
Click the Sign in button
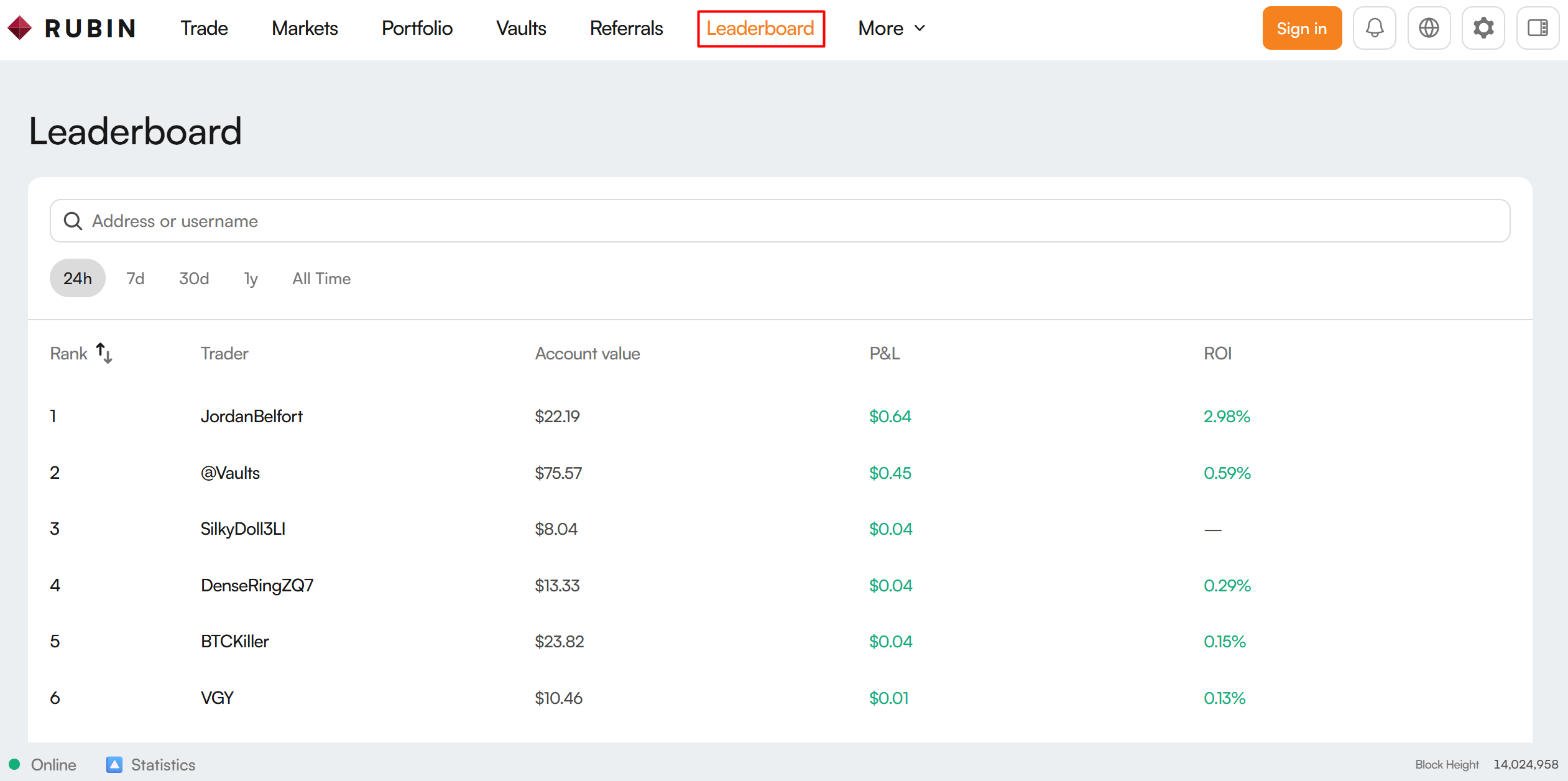click(1302, 28)
